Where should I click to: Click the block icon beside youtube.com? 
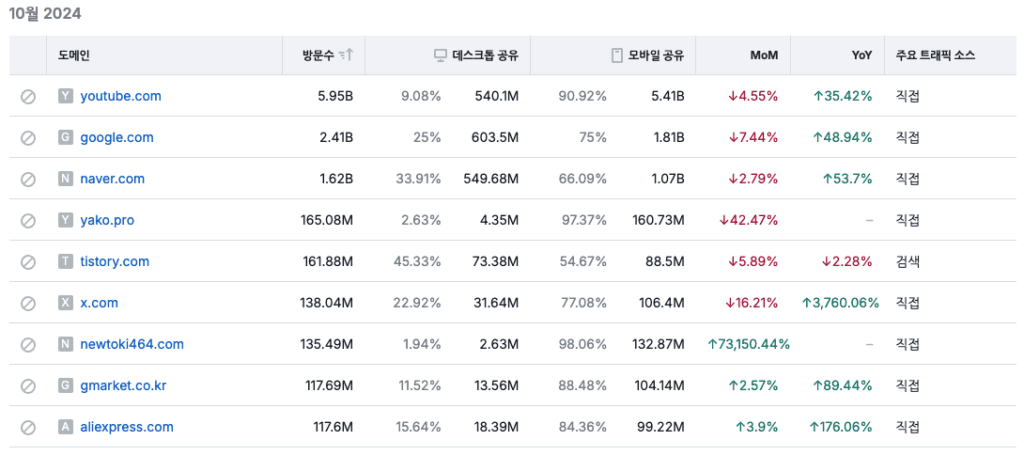(27, 97)
